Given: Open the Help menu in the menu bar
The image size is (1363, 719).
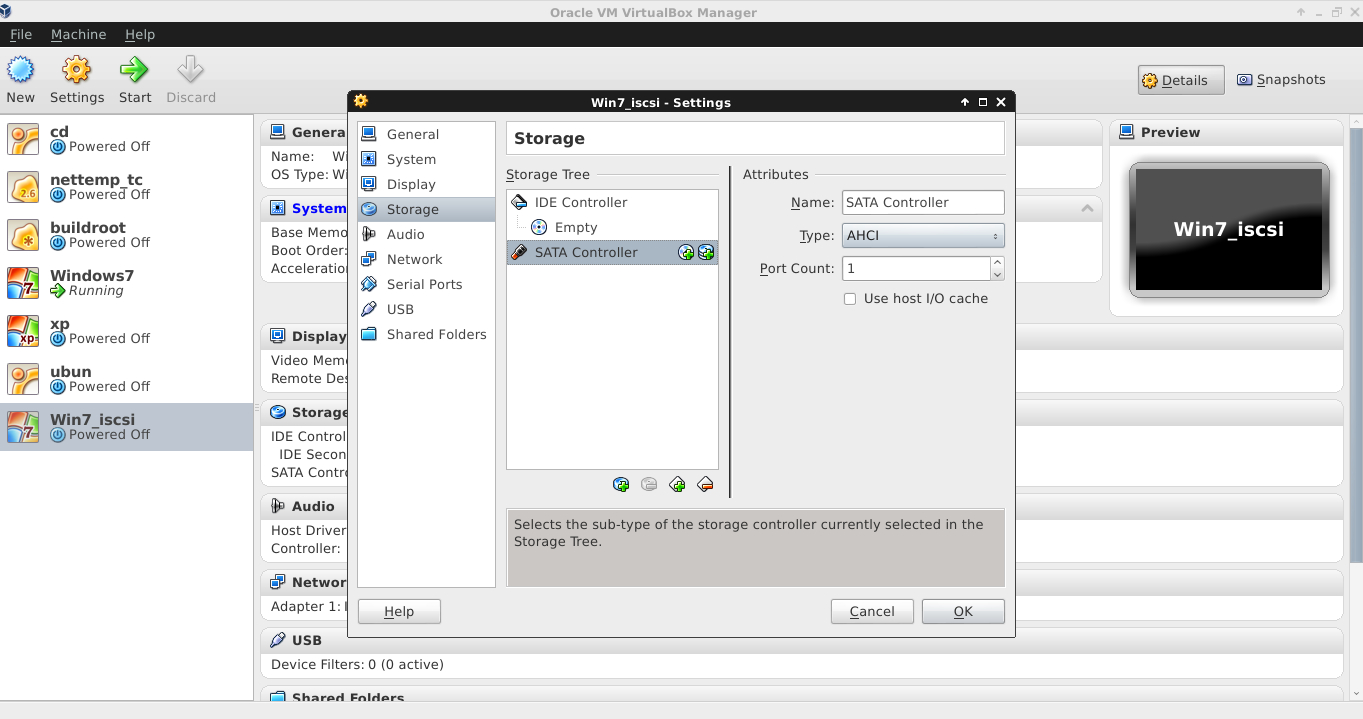Looking at the screenshot, I should tap(140, 34).
